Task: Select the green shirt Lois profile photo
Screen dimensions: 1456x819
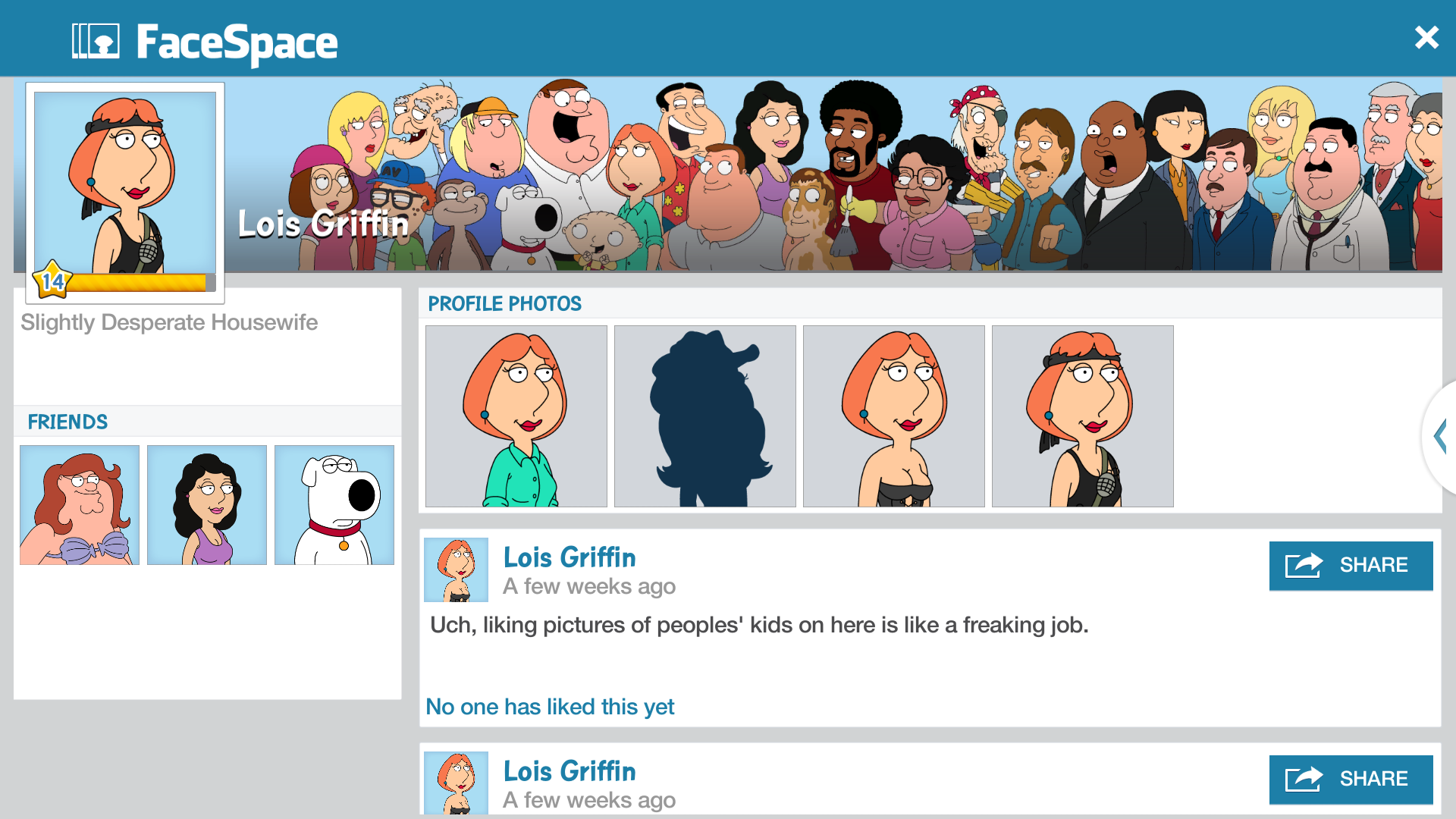Action: pos(516,416)
